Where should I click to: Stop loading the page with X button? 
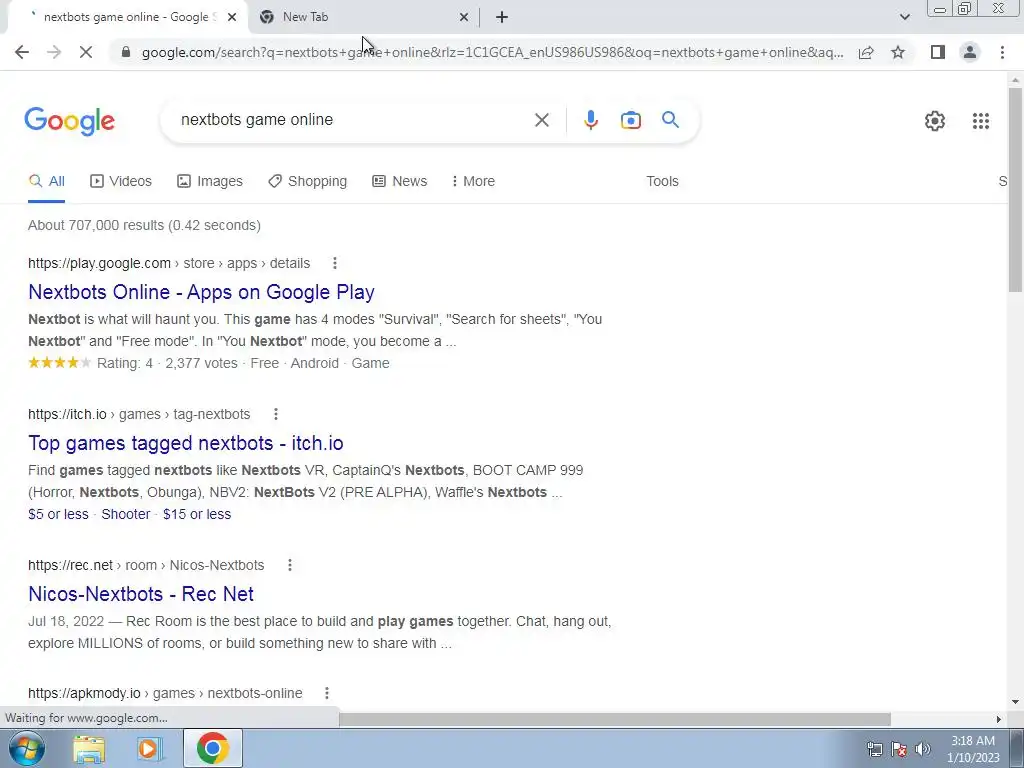(x=86, y=52)
